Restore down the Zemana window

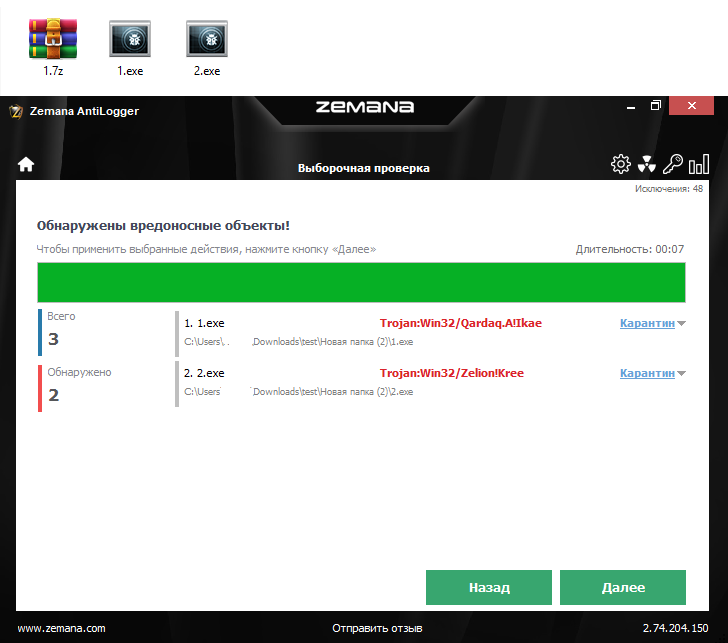[x=655, y=106]
